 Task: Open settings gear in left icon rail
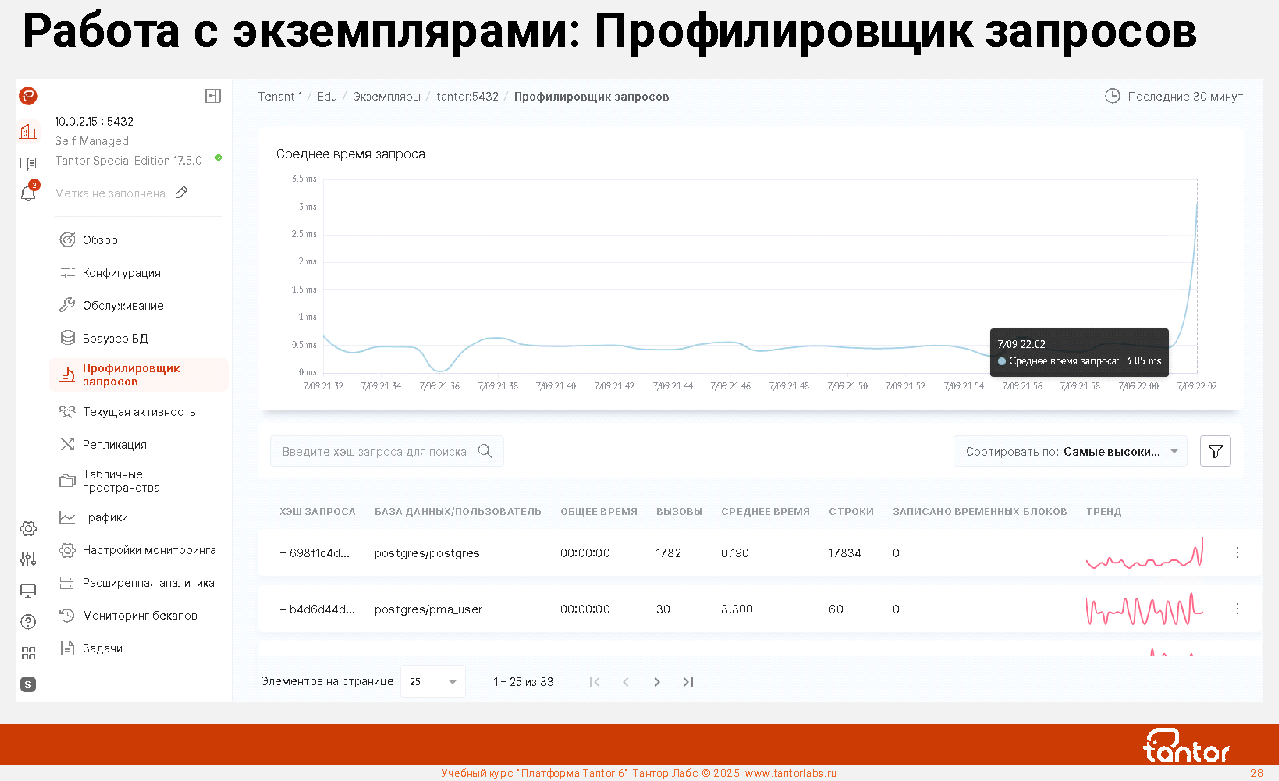(x=29, y=528)
